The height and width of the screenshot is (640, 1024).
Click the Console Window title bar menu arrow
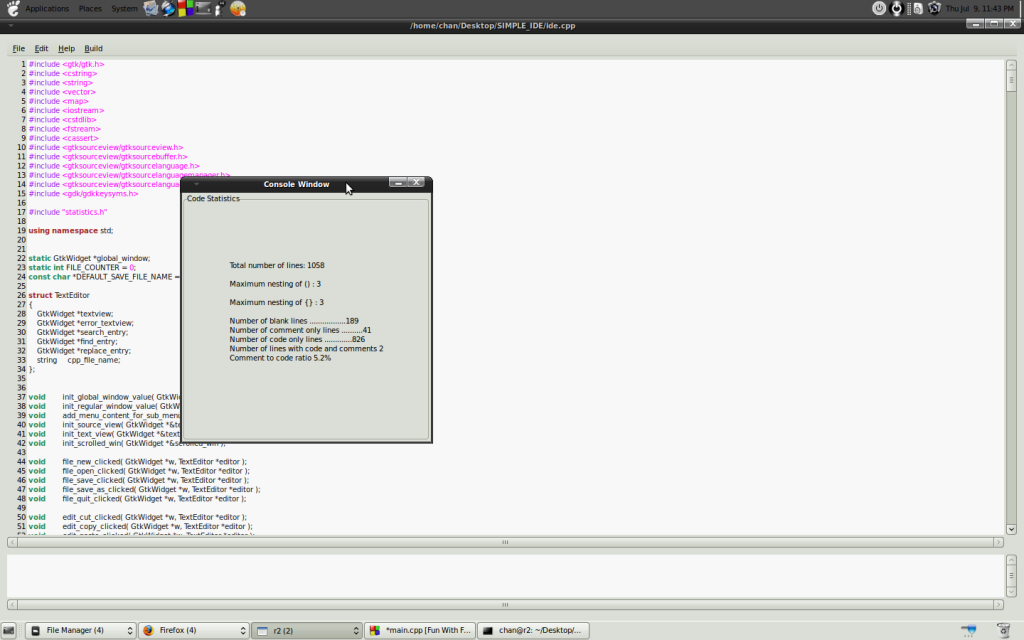(197, 184)
